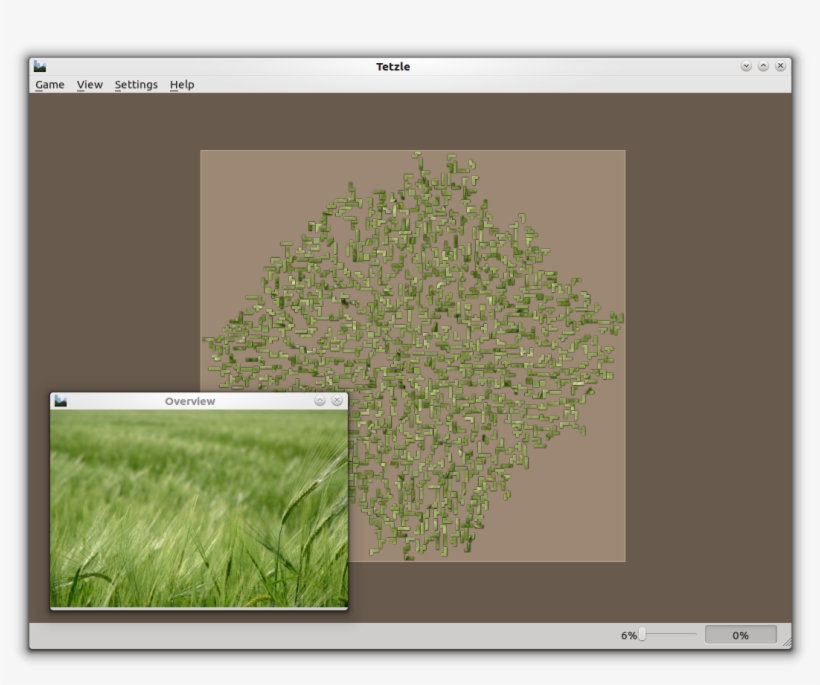The height and width of the screenshot is (685, 820).
Task: Click the Overview window close icon
Action: (338, 400)
